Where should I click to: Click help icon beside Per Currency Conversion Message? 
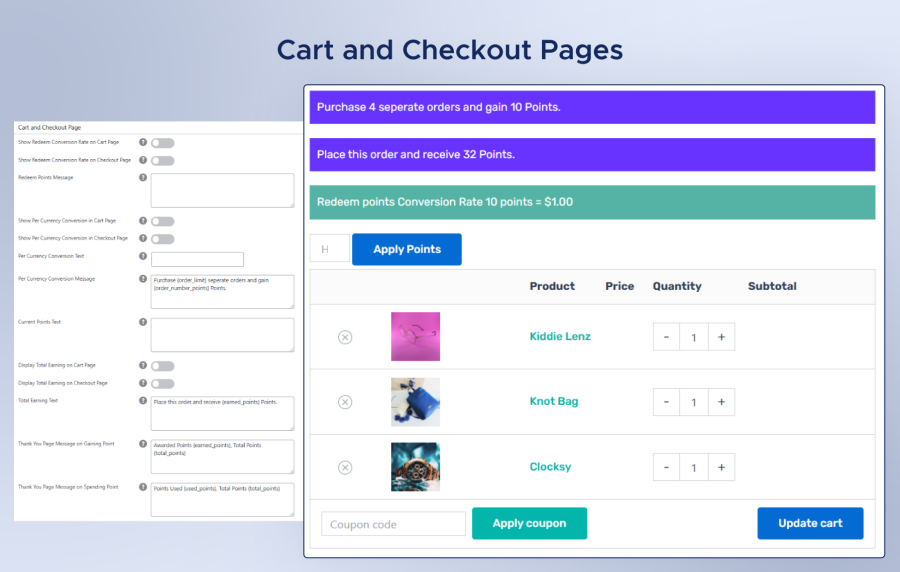tap(143, 279)
